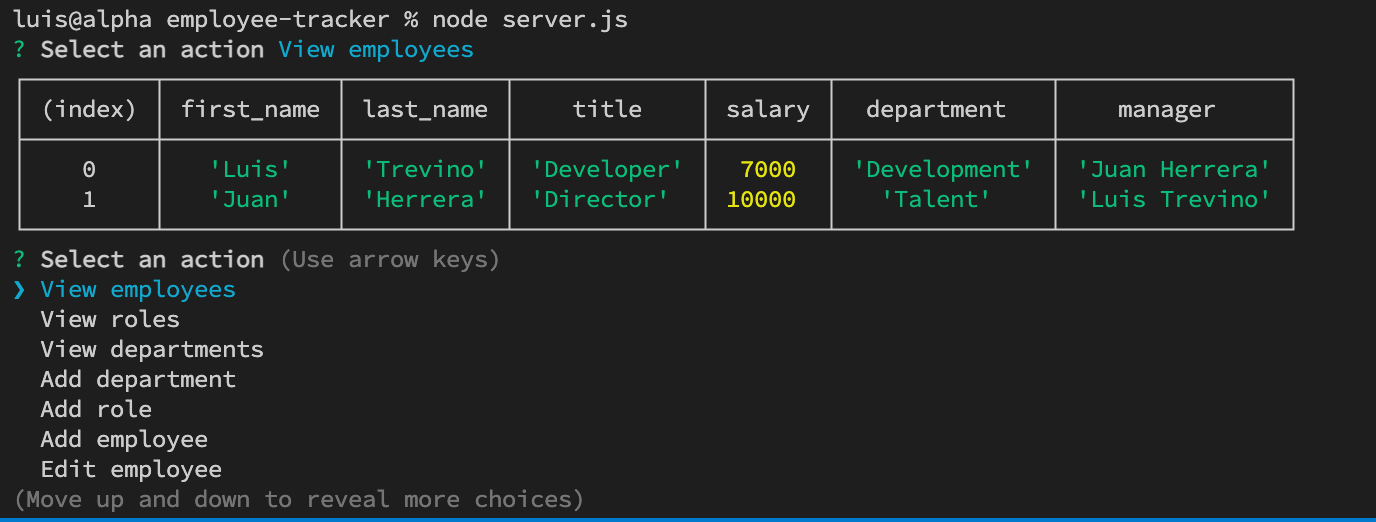1376x522 pixels.
Task: Select the Edit employee option
Action: pos(131,470)
